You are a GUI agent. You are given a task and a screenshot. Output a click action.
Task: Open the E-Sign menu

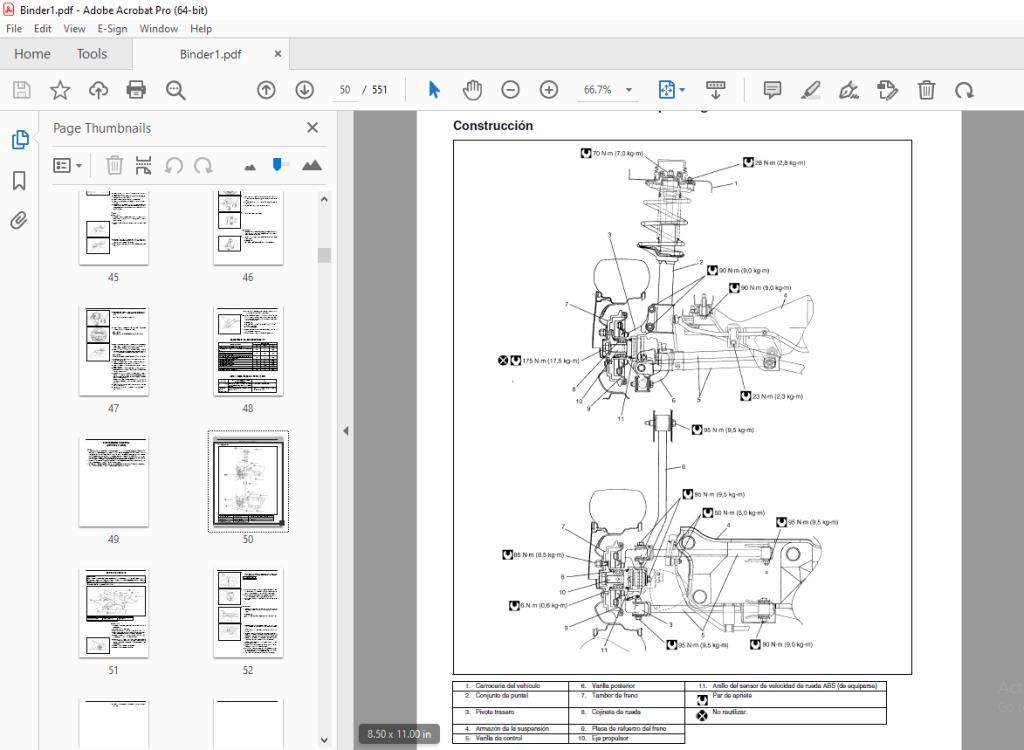pos(112,29)
